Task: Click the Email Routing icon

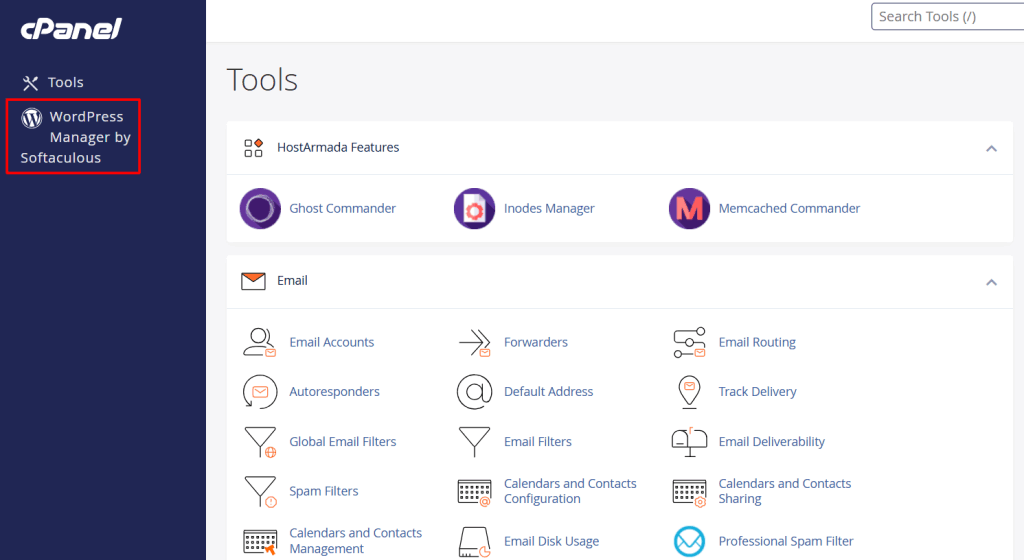Action: [x=689, y=342]
